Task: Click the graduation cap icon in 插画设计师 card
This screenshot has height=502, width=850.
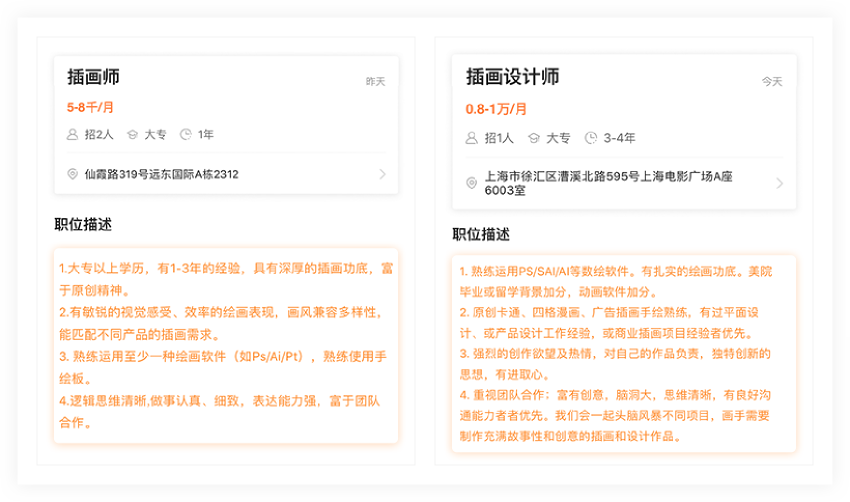Action: click(x=533, y=138)
